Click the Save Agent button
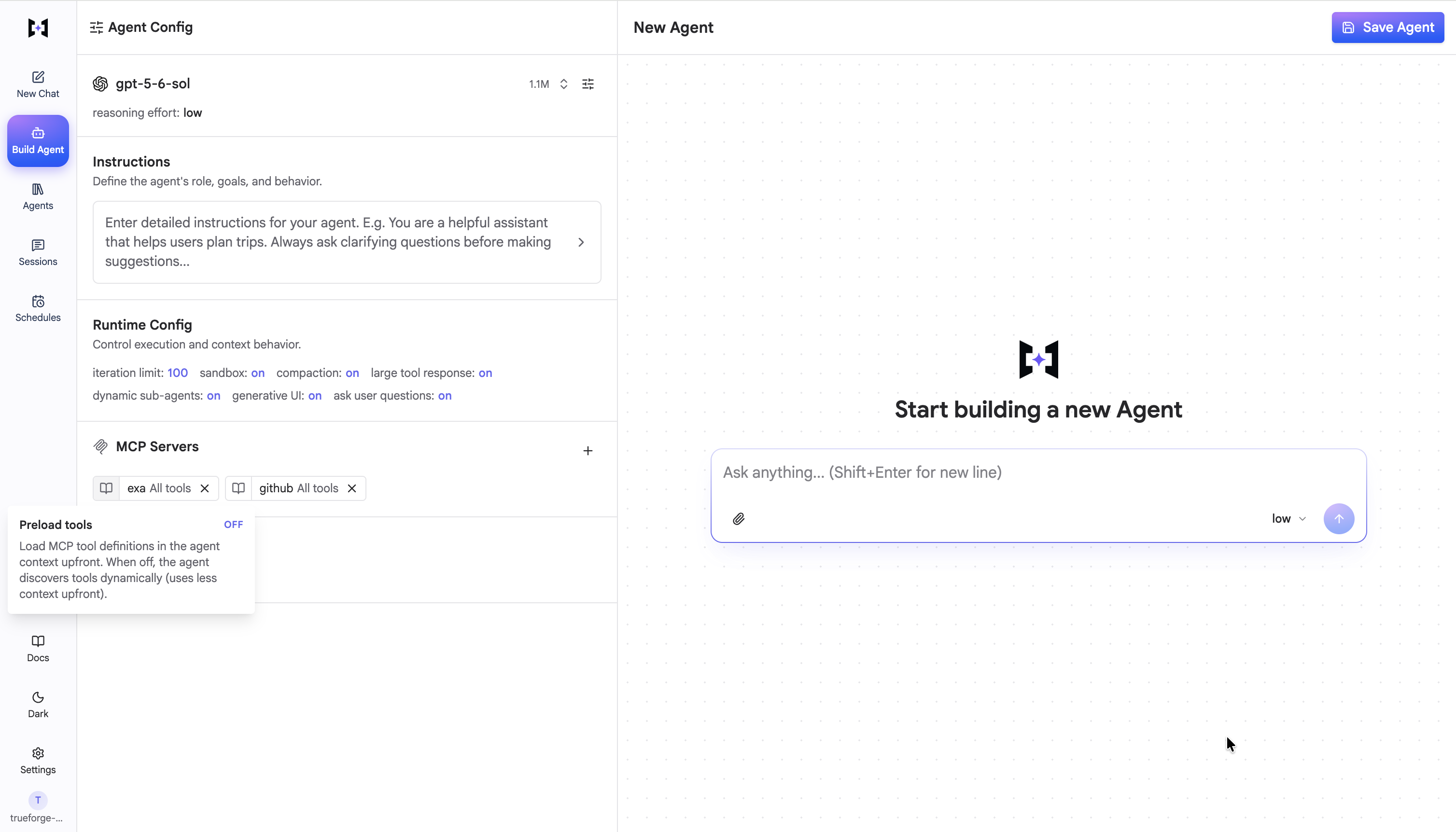The width and height of the screenshot is (1456, 832). [x=1387, y=28]
